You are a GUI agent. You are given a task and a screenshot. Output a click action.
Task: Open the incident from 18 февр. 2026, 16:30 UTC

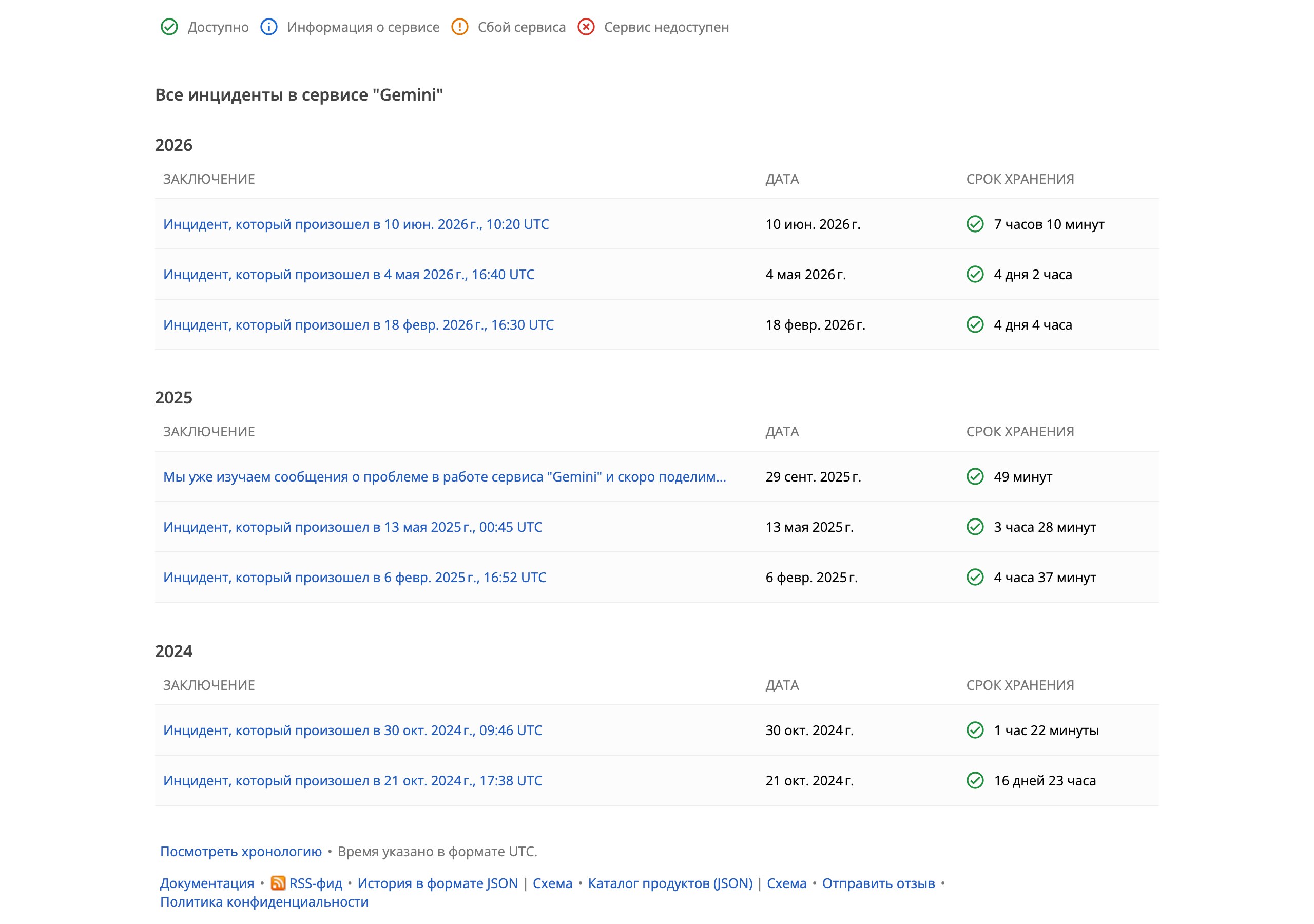pyautogui.click(x=358, y=324)
